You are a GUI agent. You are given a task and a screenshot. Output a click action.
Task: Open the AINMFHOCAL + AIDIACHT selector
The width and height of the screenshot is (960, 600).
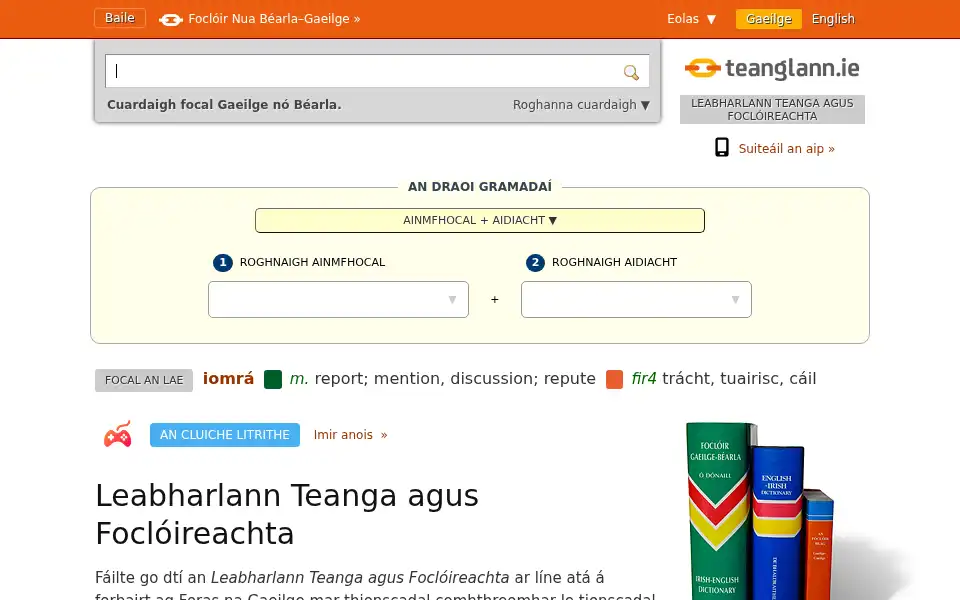pos(480,220)
